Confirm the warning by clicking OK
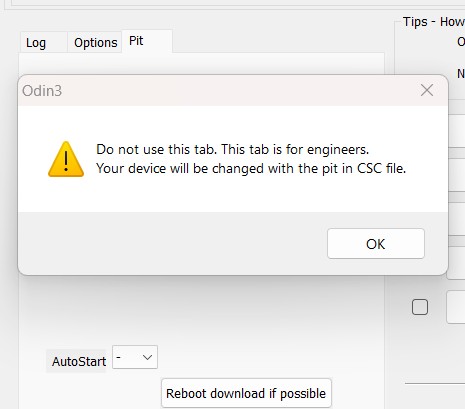This screenshot has height=409, width=465. [376, 244]
